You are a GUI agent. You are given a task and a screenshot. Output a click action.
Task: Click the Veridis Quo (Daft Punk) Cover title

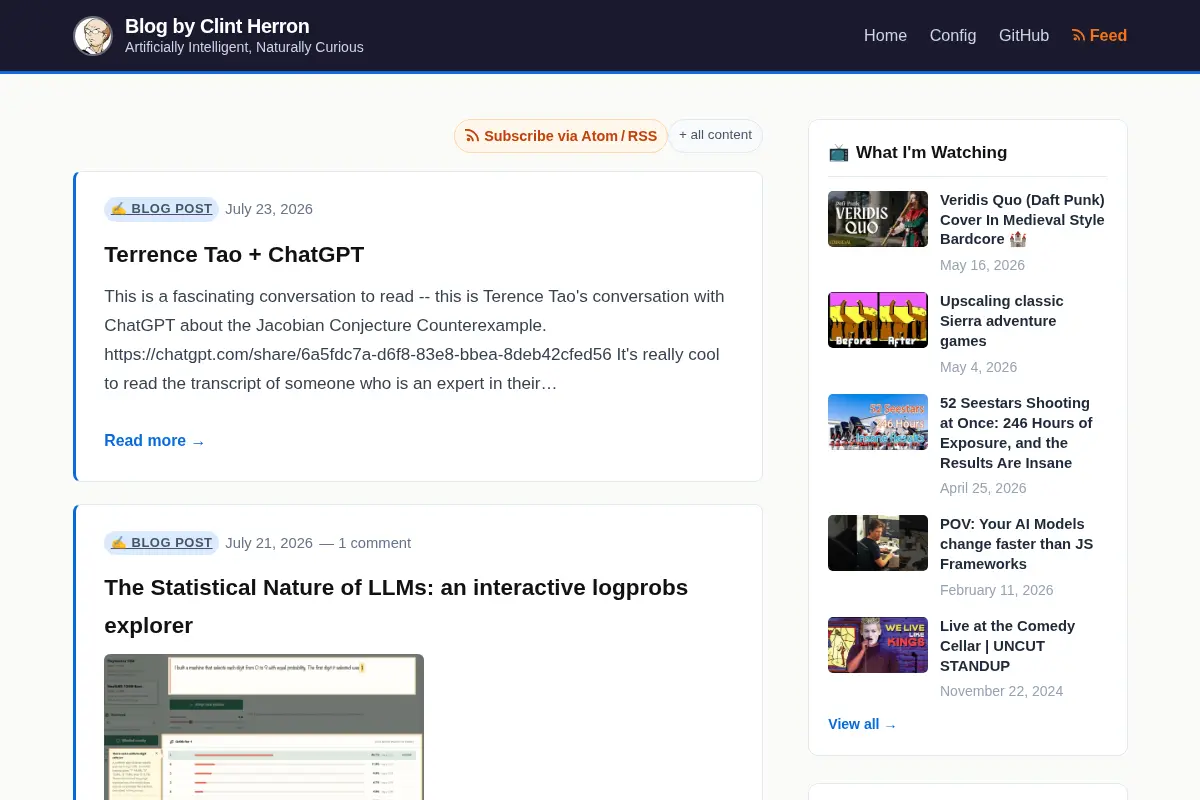pyautogui.click(x=1022, y=220)
